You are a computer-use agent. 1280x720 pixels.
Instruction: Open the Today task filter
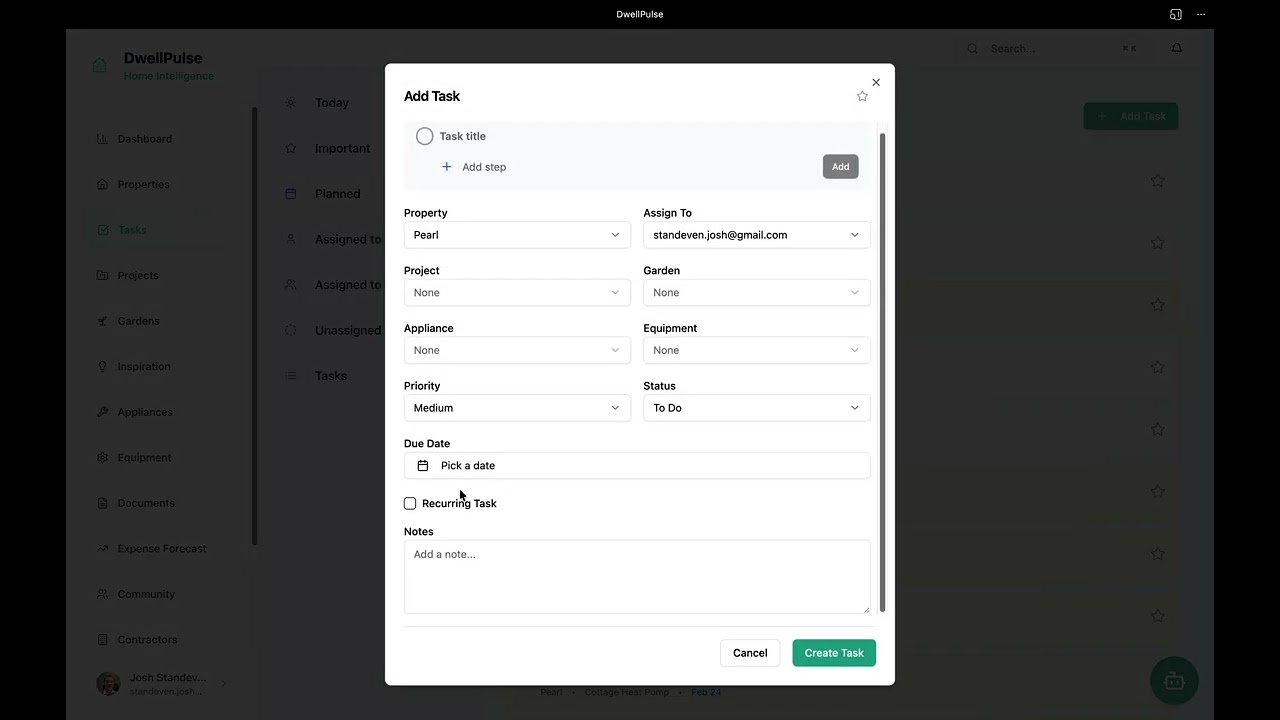(332, 103)
